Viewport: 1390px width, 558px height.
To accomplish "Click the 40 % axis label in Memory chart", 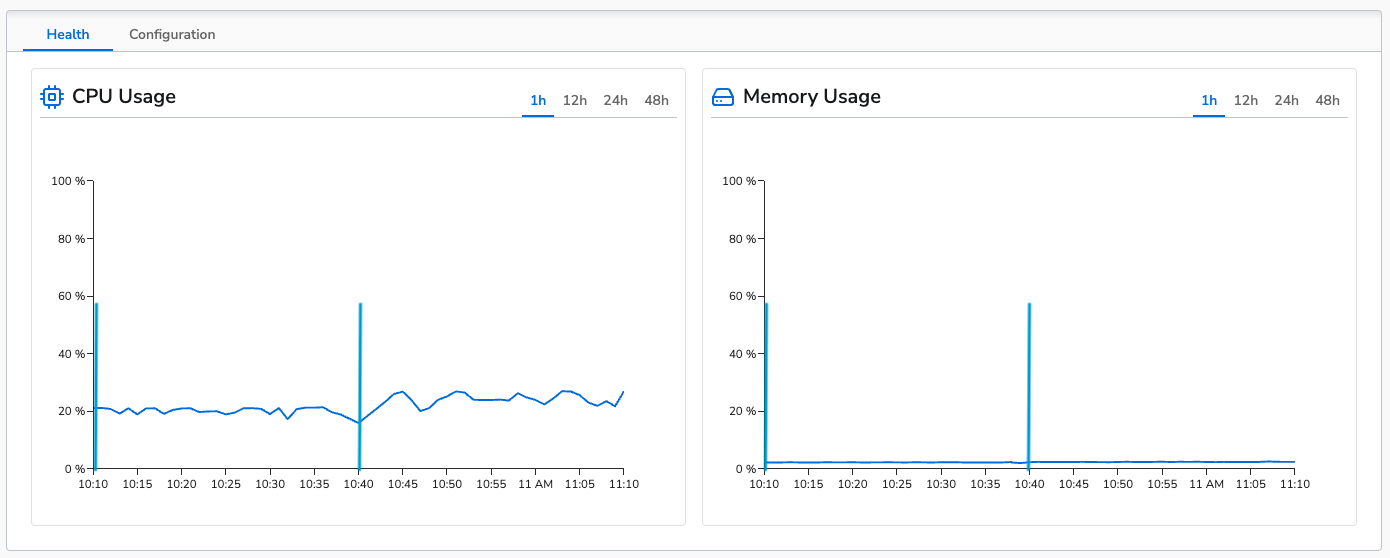I will coord(741,354).
